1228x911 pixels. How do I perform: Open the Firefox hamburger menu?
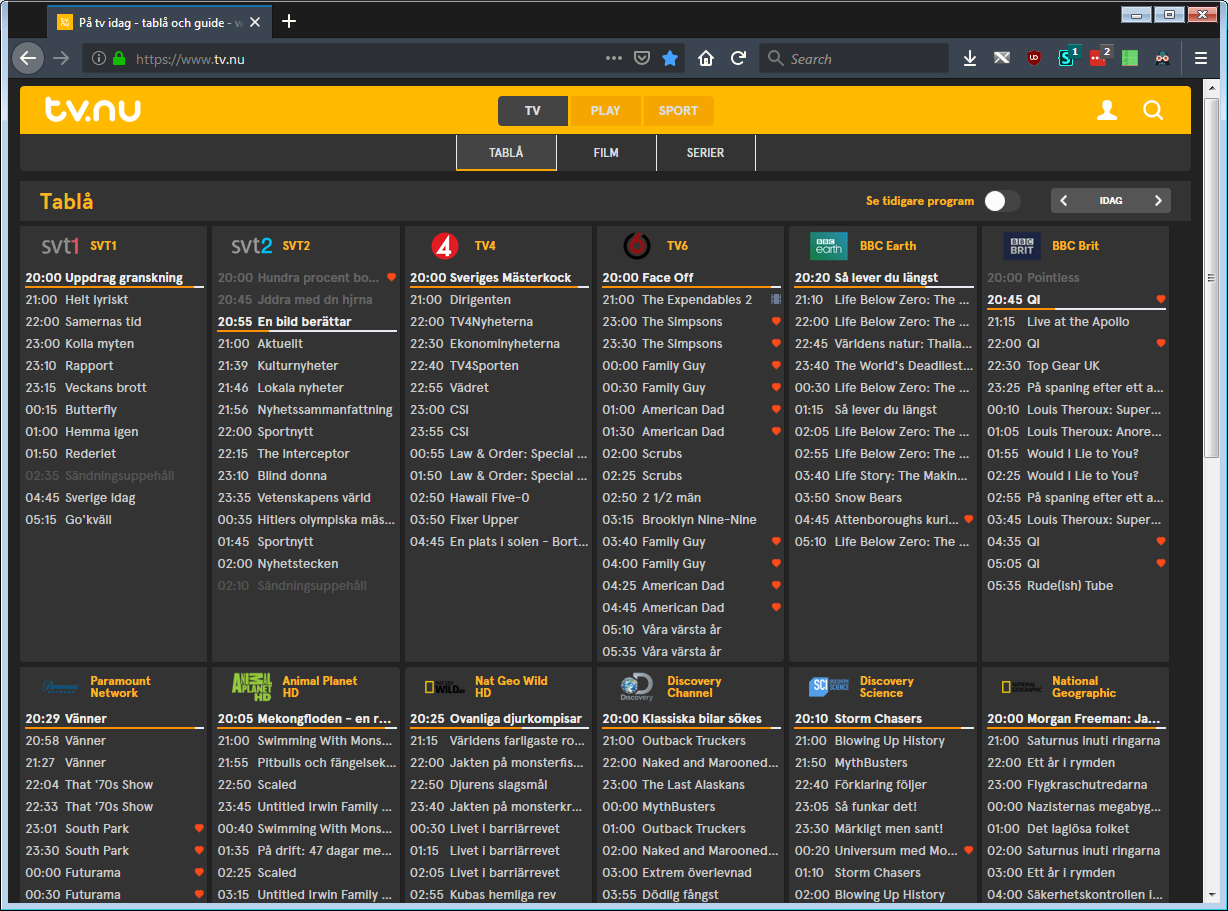[x=1201, y=59]
